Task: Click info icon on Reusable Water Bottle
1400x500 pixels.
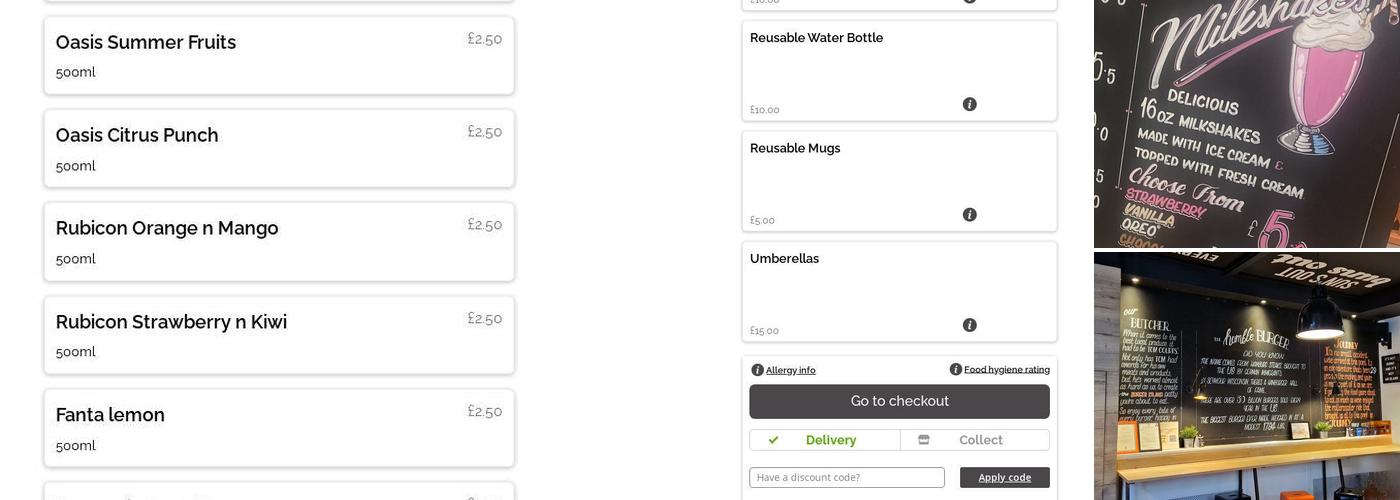Action: 969,104
